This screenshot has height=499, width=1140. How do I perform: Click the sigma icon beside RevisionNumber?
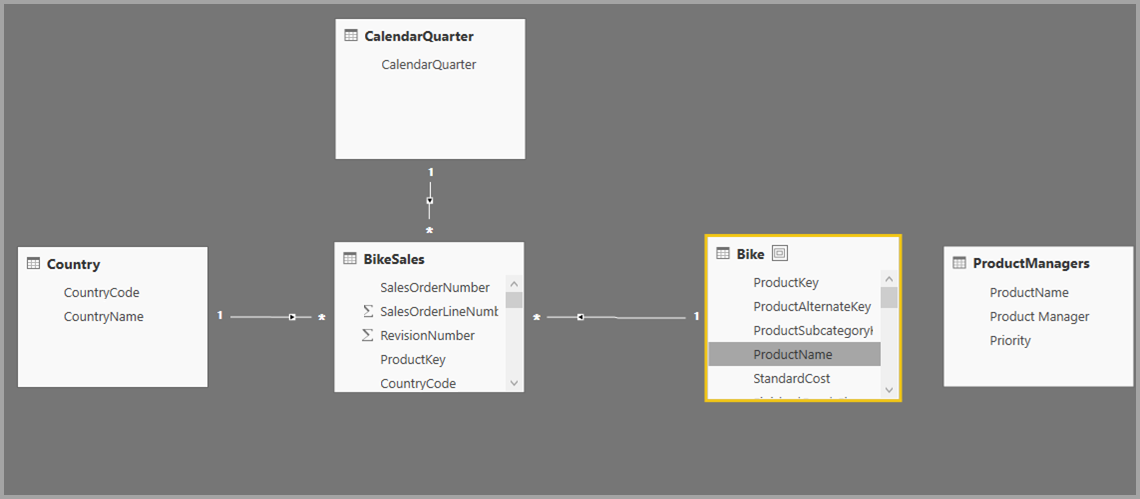[367, 335]
